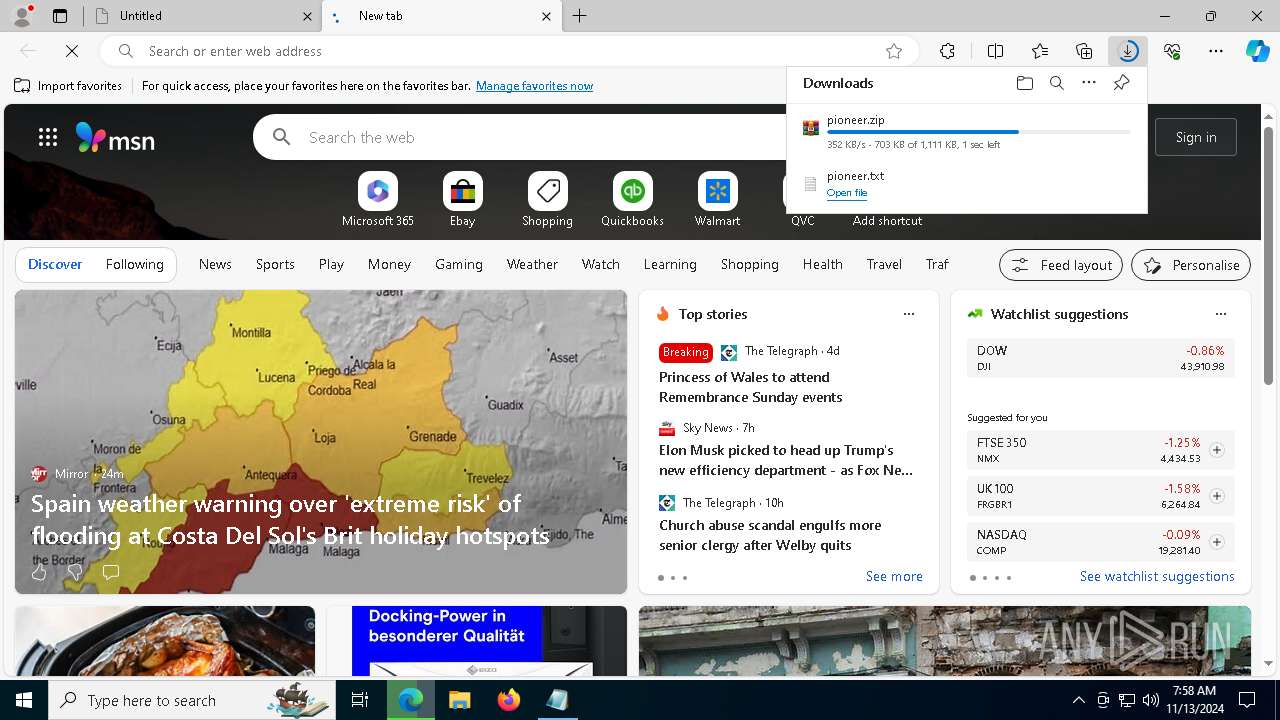Open the downloads folder
This screenshot has width=1280, height=720.
coord(1024,83)
